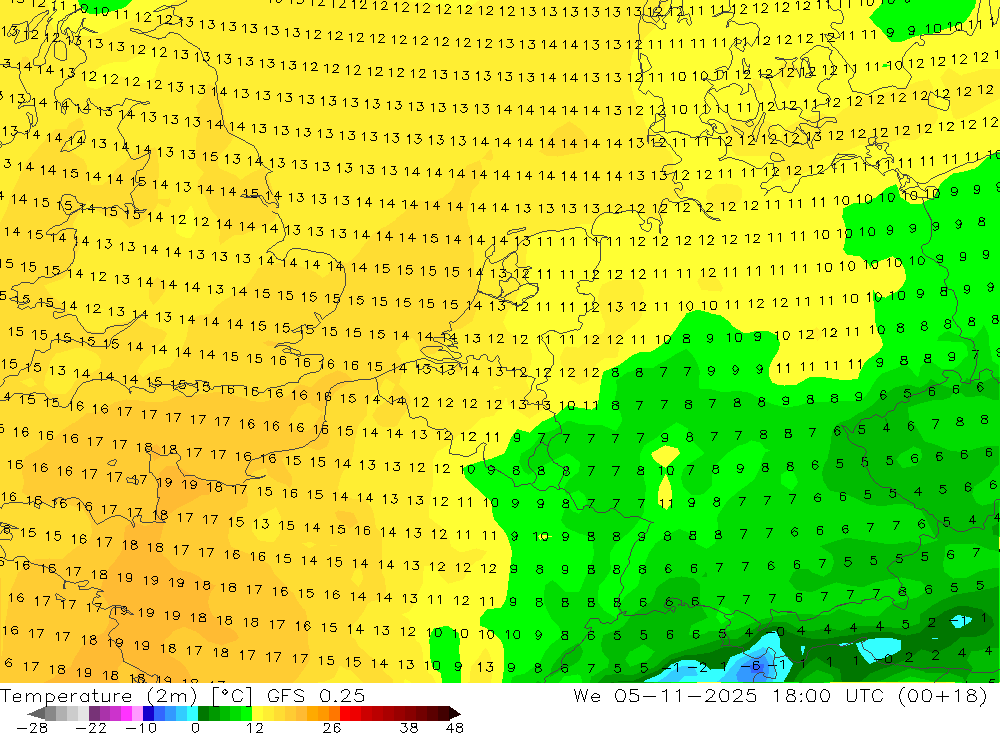Click the '(00+18)' forecast offset text
Screen dimensions: 1000x733
[x=942, y=695]
